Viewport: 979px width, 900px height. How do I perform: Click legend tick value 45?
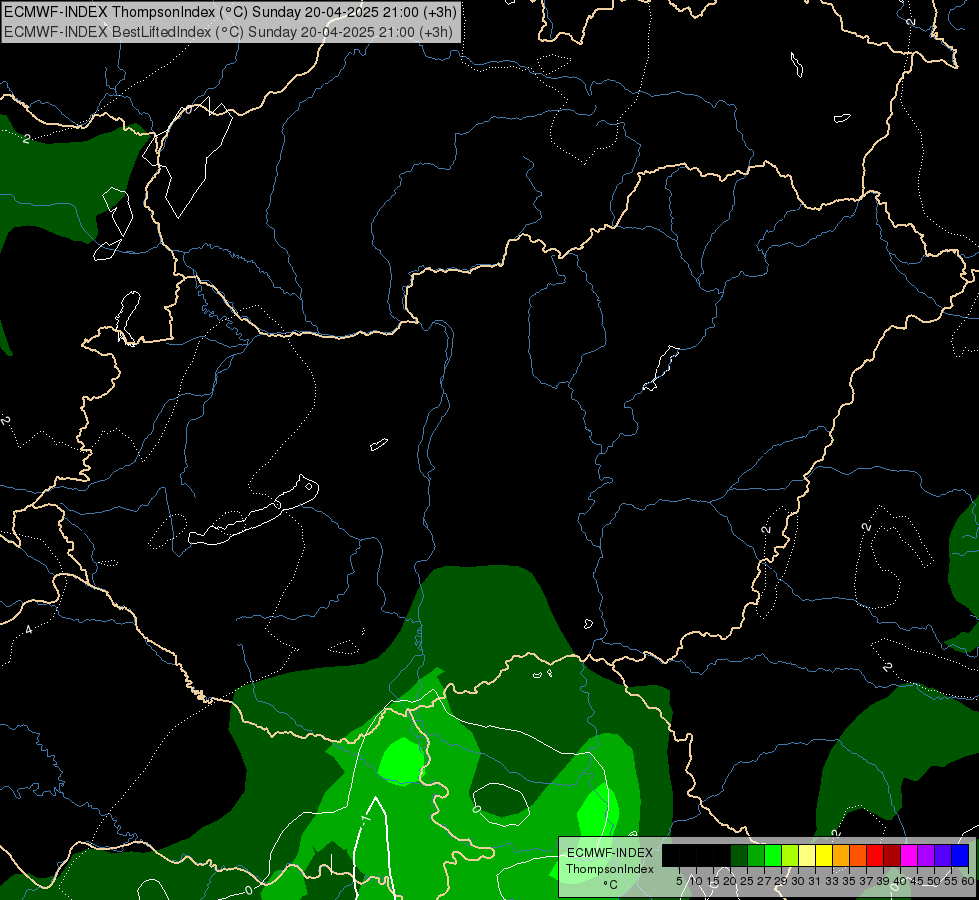[917, 881]
